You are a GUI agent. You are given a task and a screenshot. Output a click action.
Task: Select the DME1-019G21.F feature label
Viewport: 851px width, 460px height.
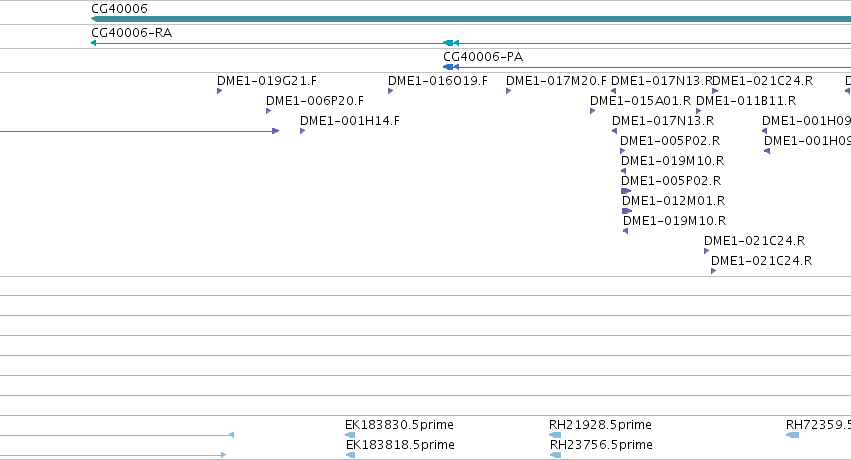click(266, 81)
